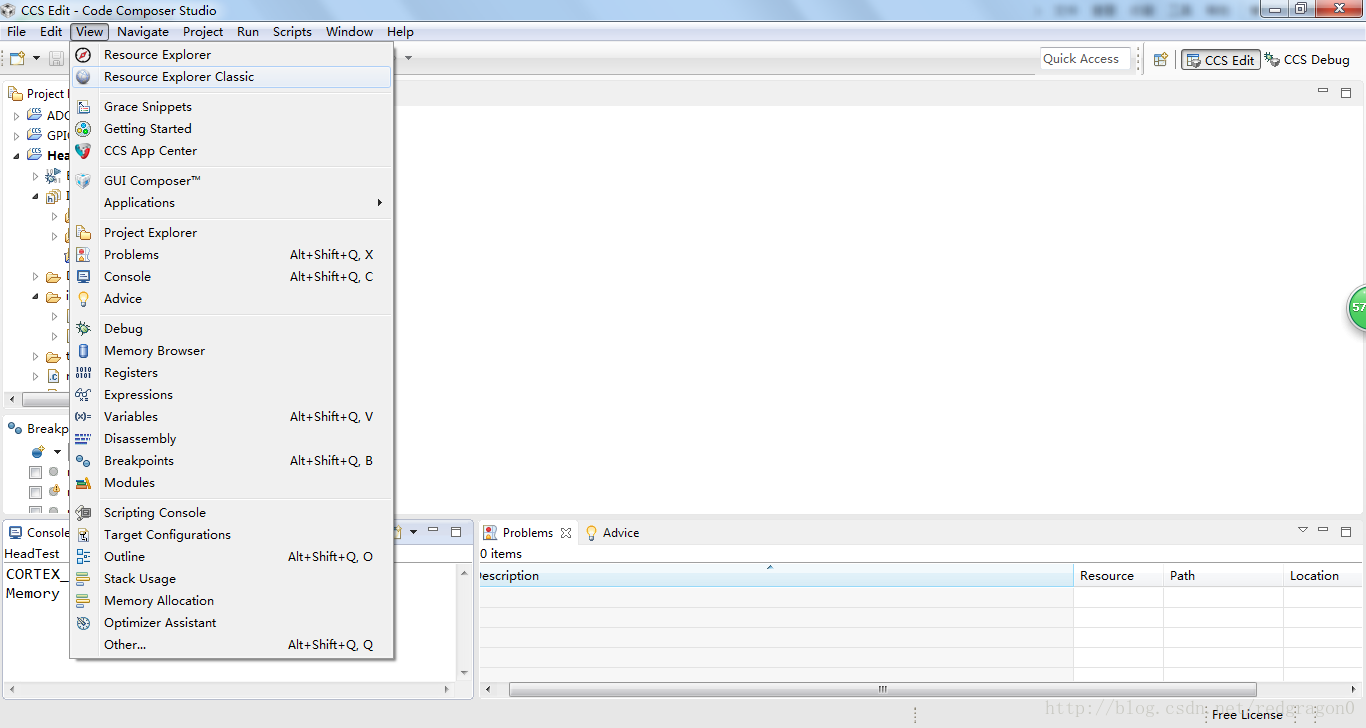Launch Optimizer Assistant
Viewport: 1366px width, 728px height.
(x=231, y=623)
